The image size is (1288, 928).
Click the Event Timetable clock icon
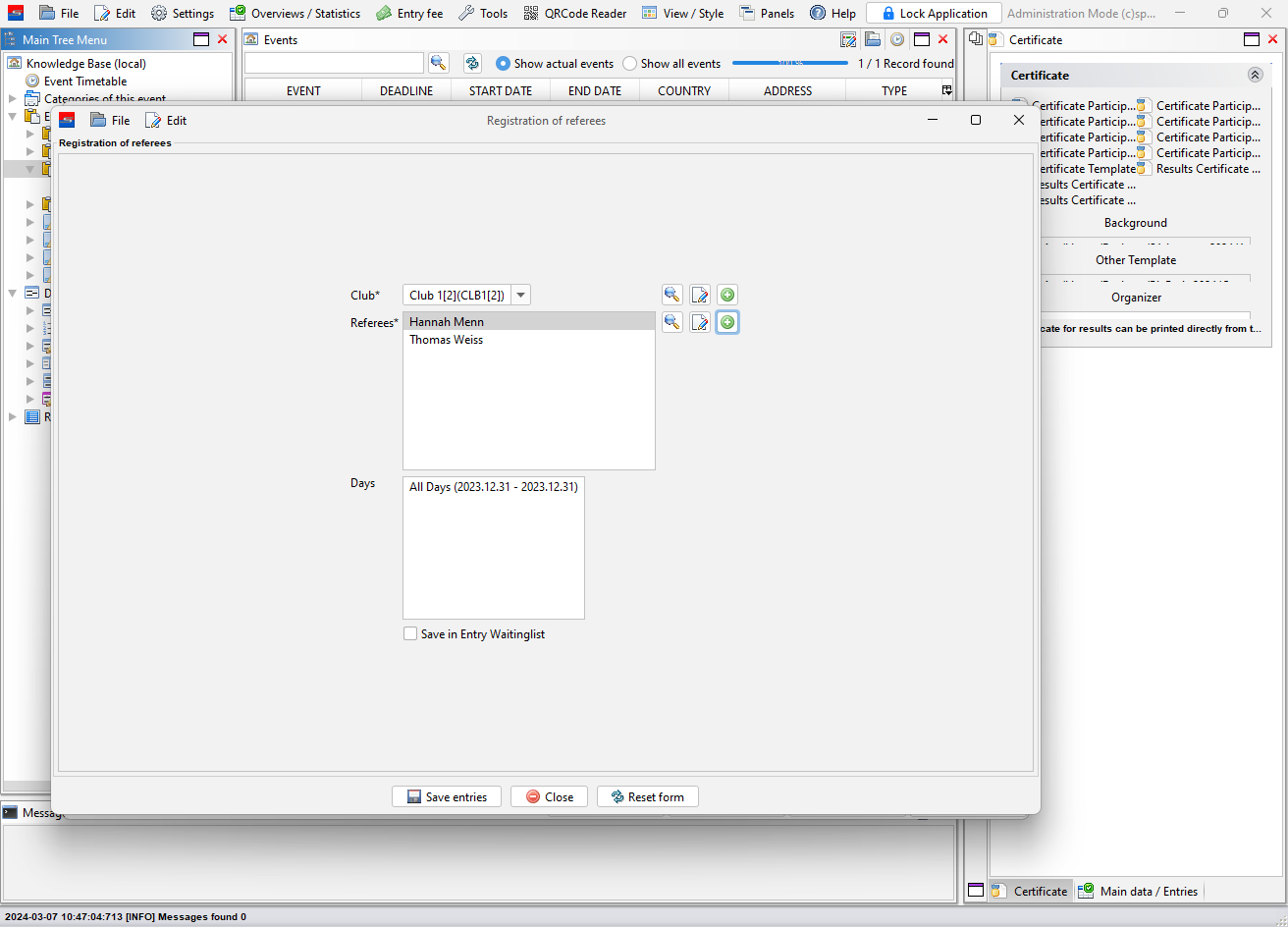click(x=32, y=82)
